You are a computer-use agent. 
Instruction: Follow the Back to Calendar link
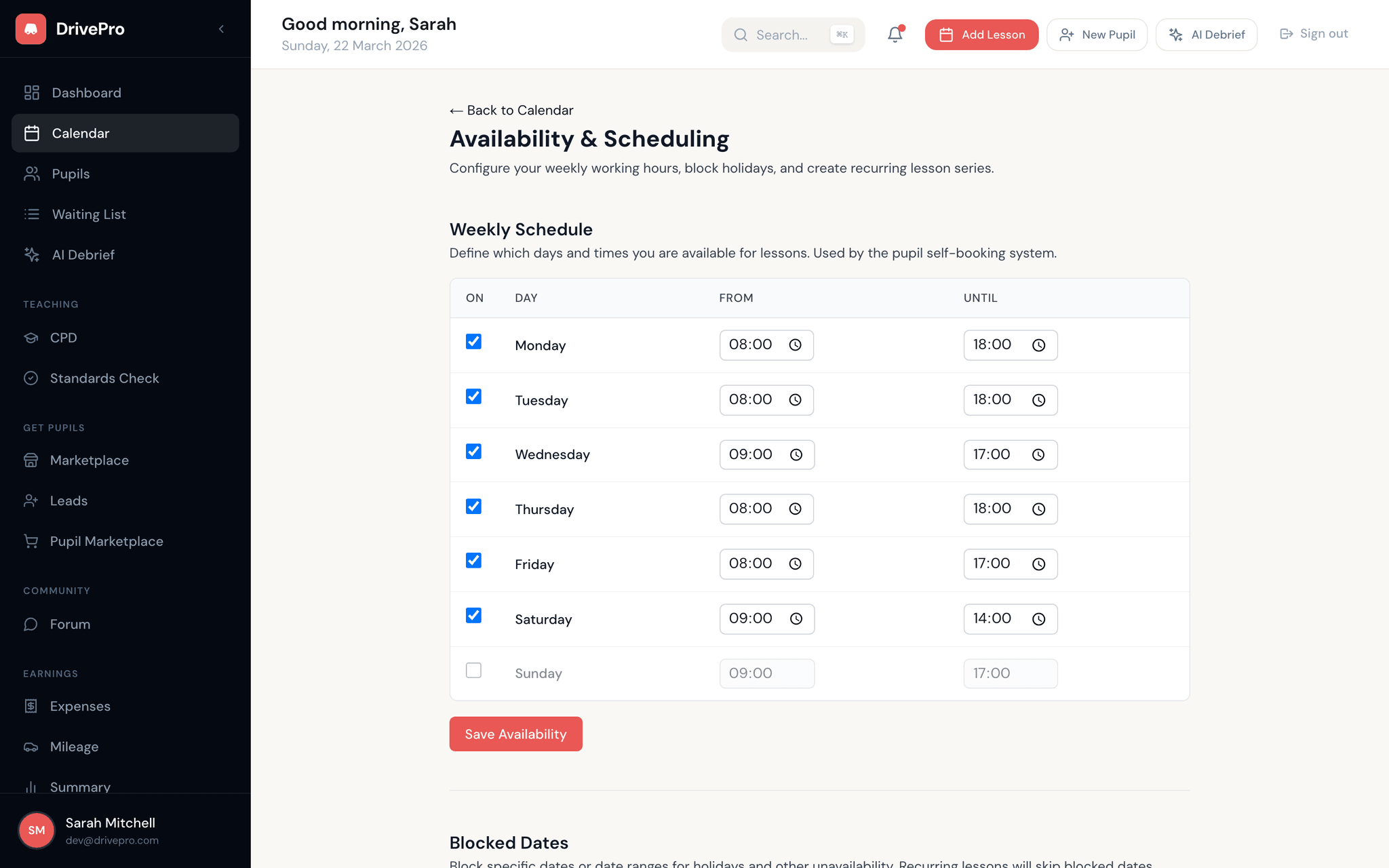tap(511, 110)
